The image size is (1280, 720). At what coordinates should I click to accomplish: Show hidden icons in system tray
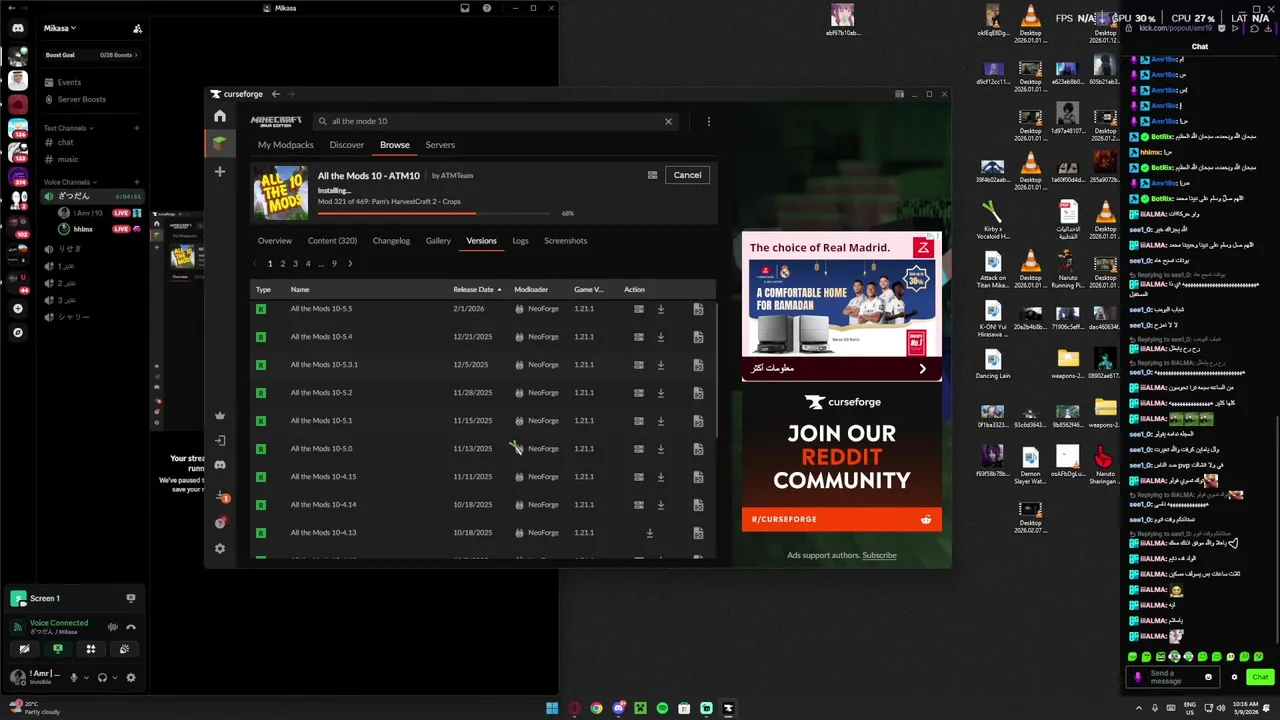pyautogui.click(x=1139, y=708)
